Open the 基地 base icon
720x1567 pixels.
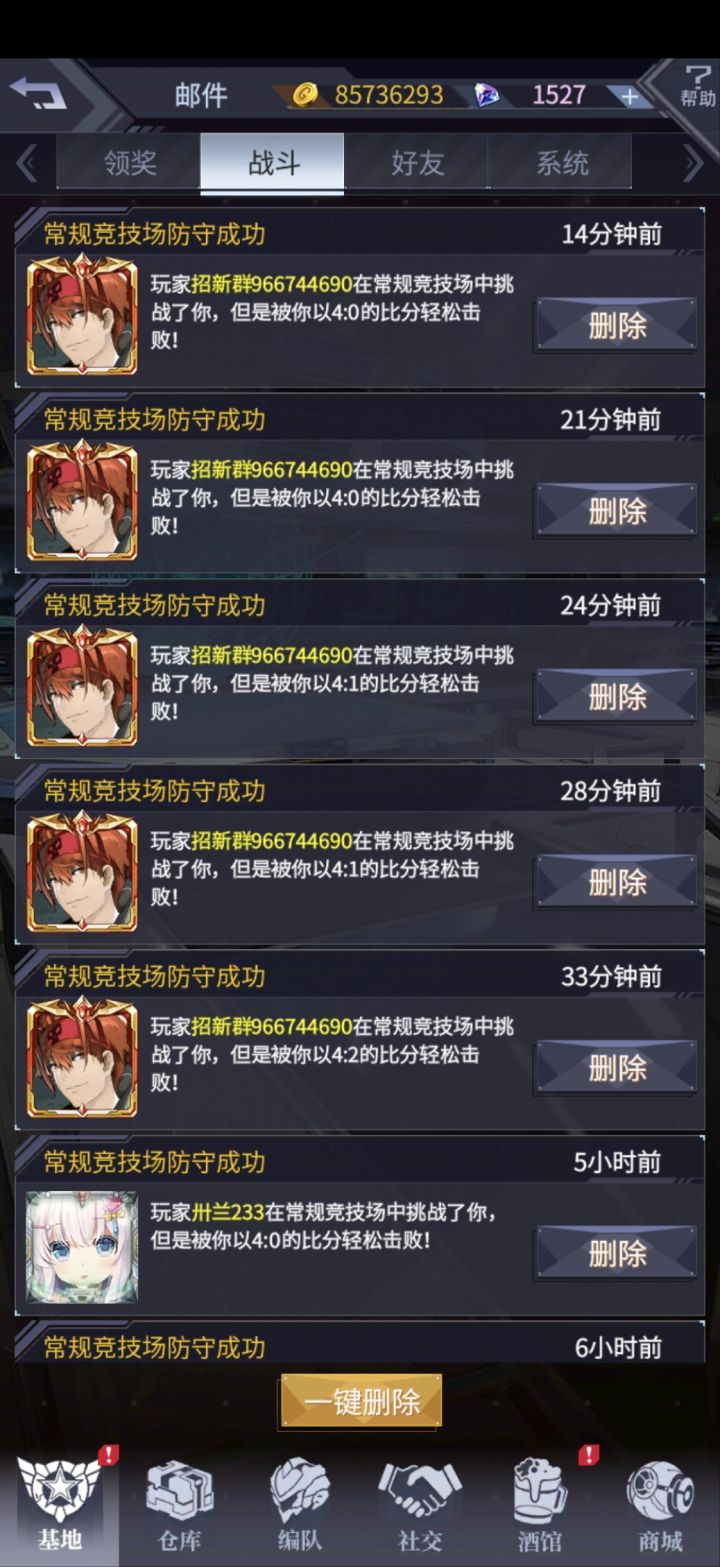[60, 1502]
